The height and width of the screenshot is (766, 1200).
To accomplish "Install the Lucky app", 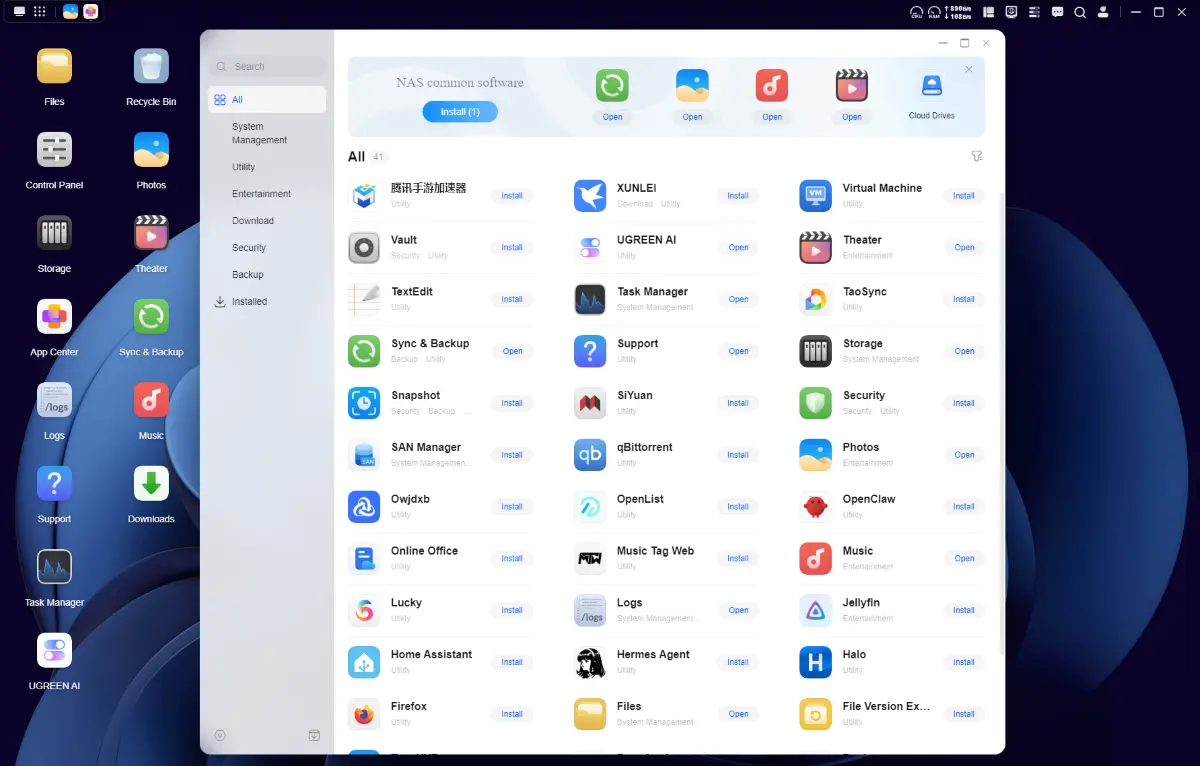I will (x=512, y=610).
